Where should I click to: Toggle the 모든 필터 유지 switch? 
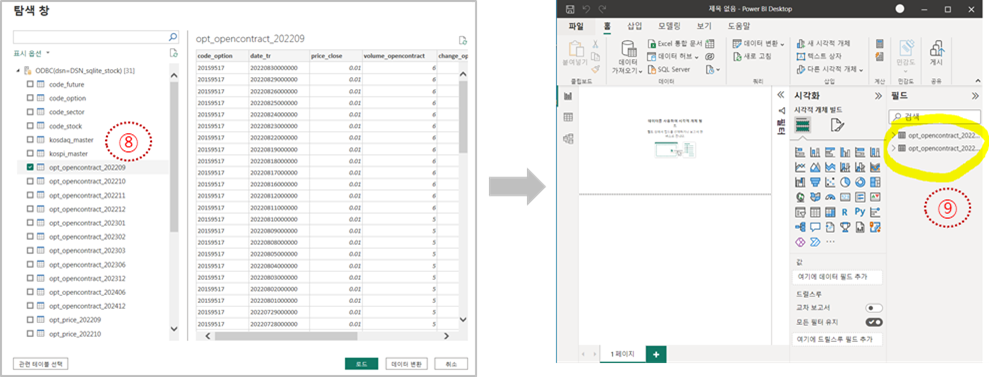point(874,322)
